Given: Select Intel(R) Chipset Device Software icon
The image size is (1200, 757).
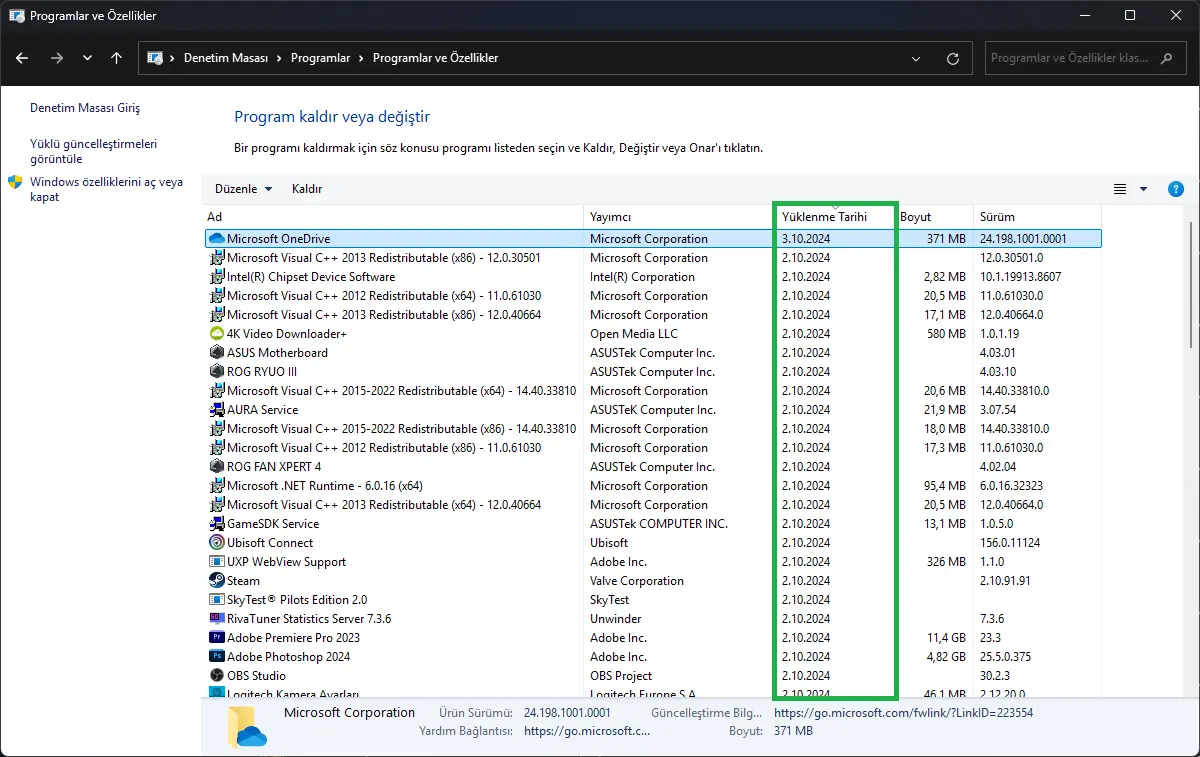Looking at the screenshot, I should 217,277.
